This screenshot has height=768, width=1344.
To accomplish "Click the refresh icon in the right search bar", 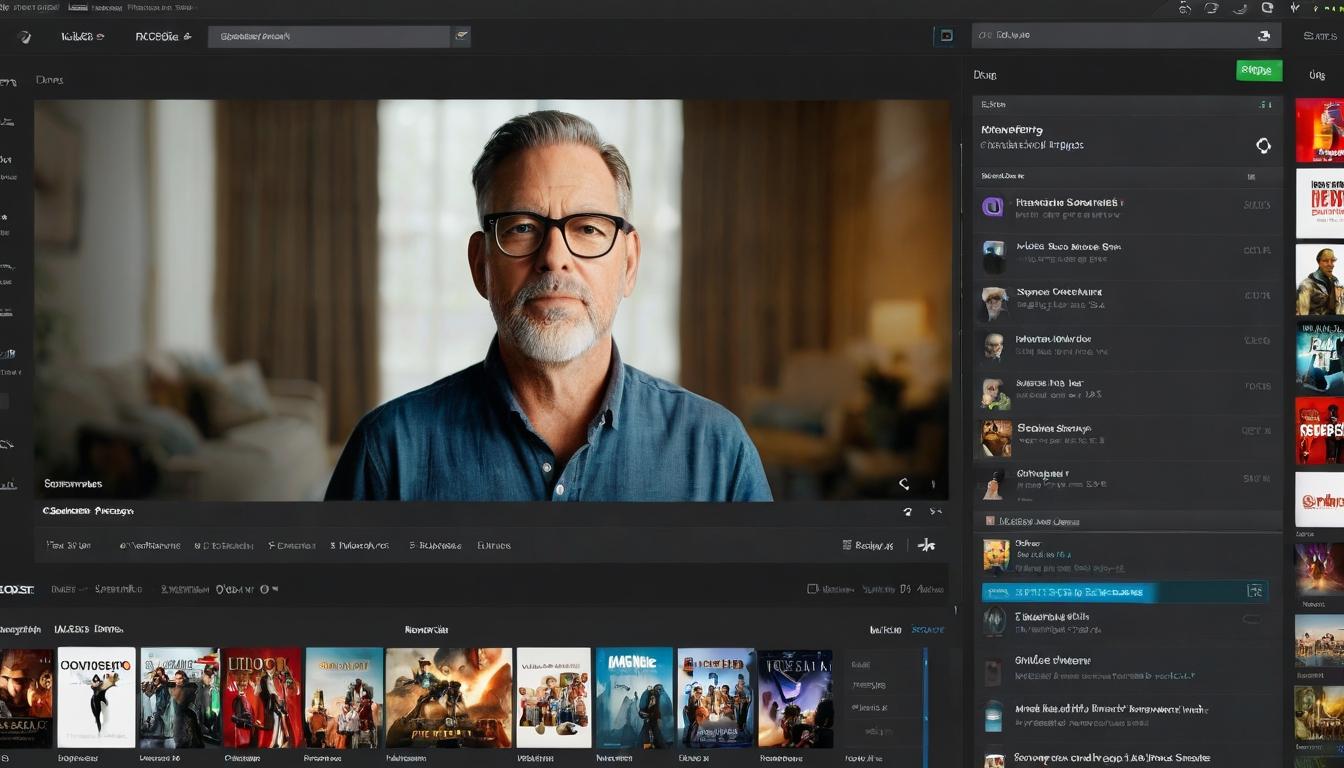I will click(x=1264, y=35).
